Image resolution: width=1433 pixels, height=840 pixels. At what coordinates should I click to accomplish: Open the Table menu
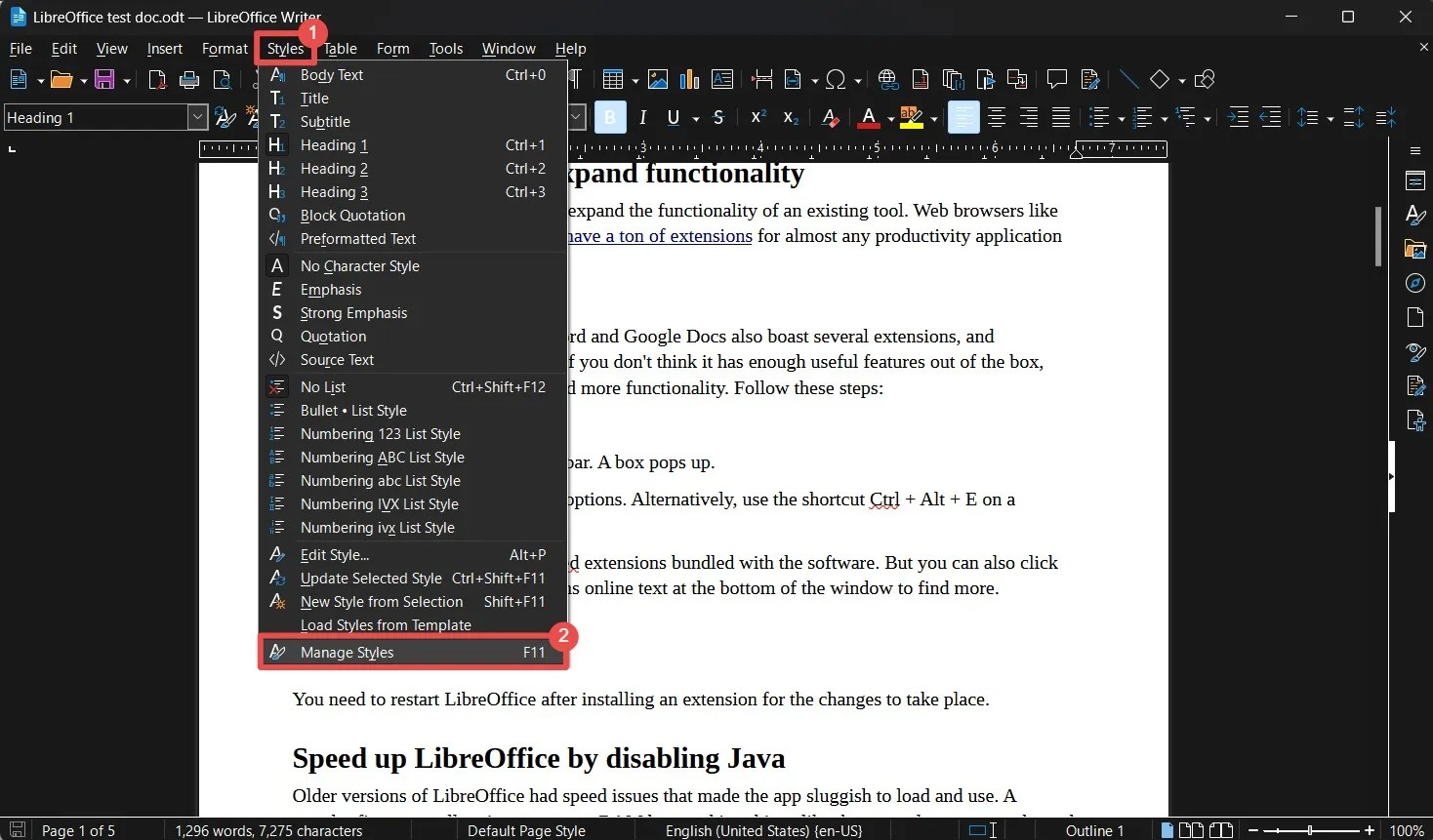pos(340,48)
